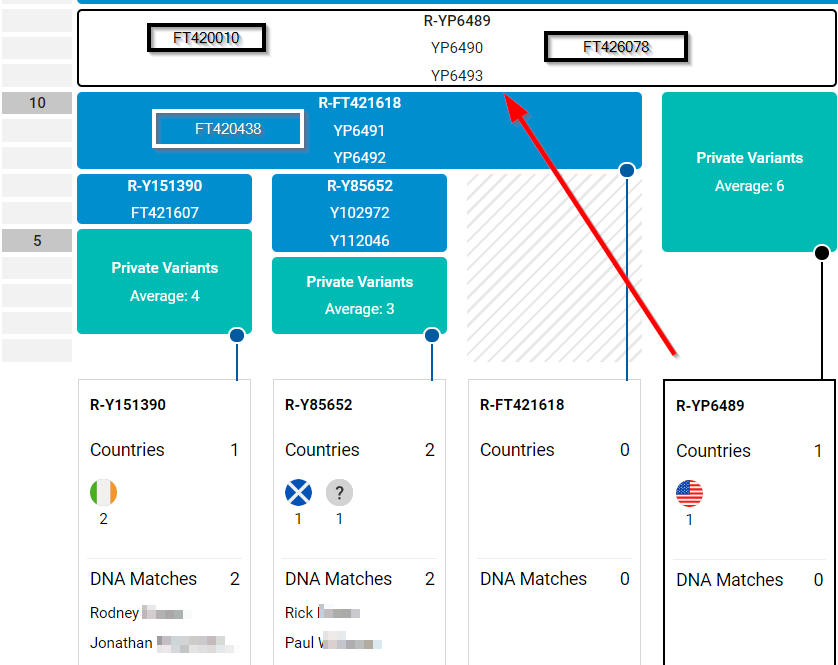Click the node dot under the R-FT421618 block
The width and height of the screenshot is (838, 665).
(x=627, y=171)
